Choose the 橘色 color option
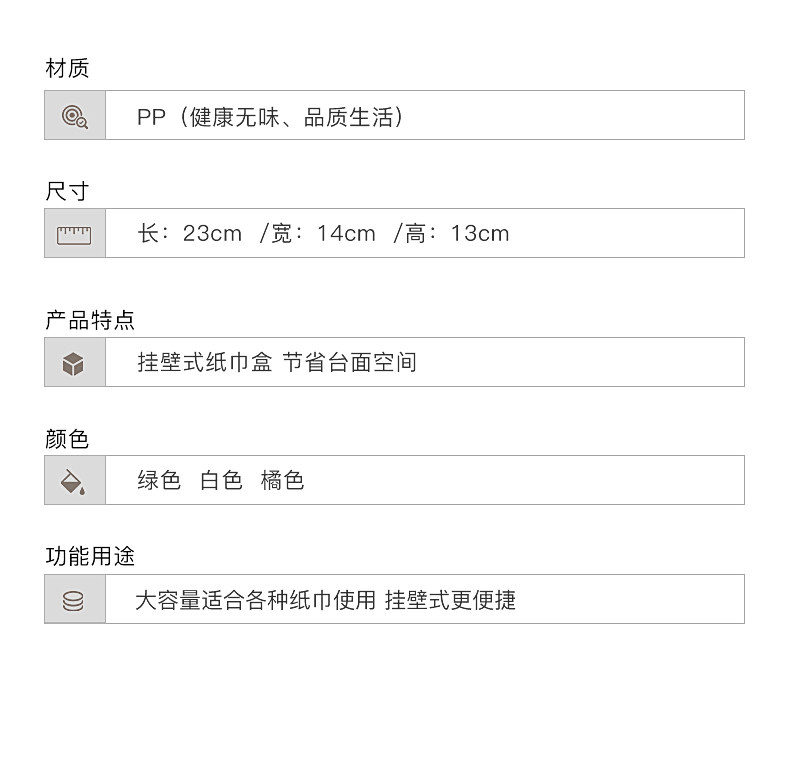 point(282,481)
